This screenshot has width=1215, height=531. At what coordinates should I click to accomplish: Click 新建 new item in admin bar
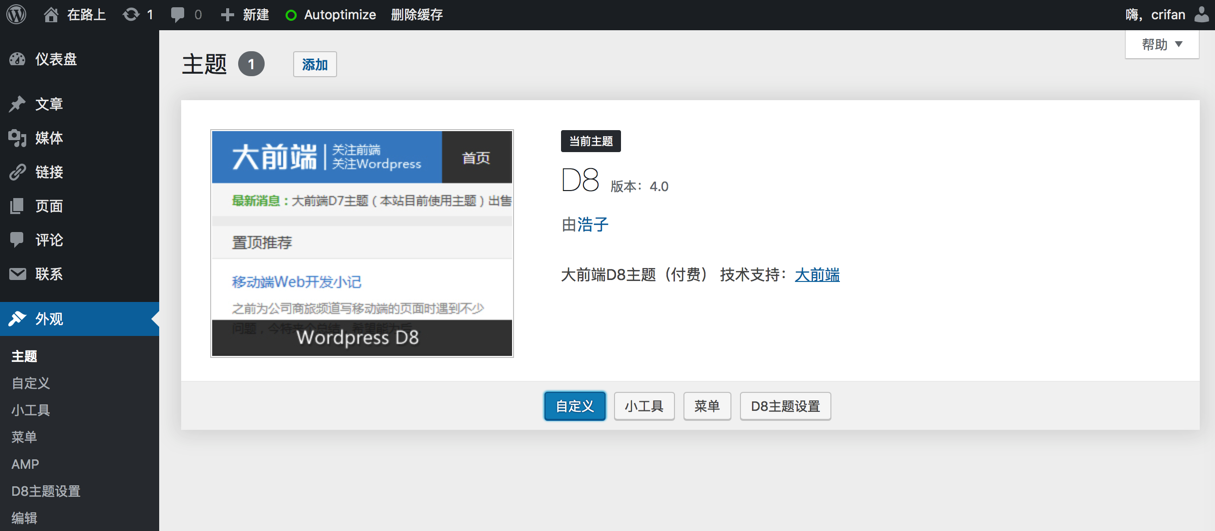tap(256, 14)
